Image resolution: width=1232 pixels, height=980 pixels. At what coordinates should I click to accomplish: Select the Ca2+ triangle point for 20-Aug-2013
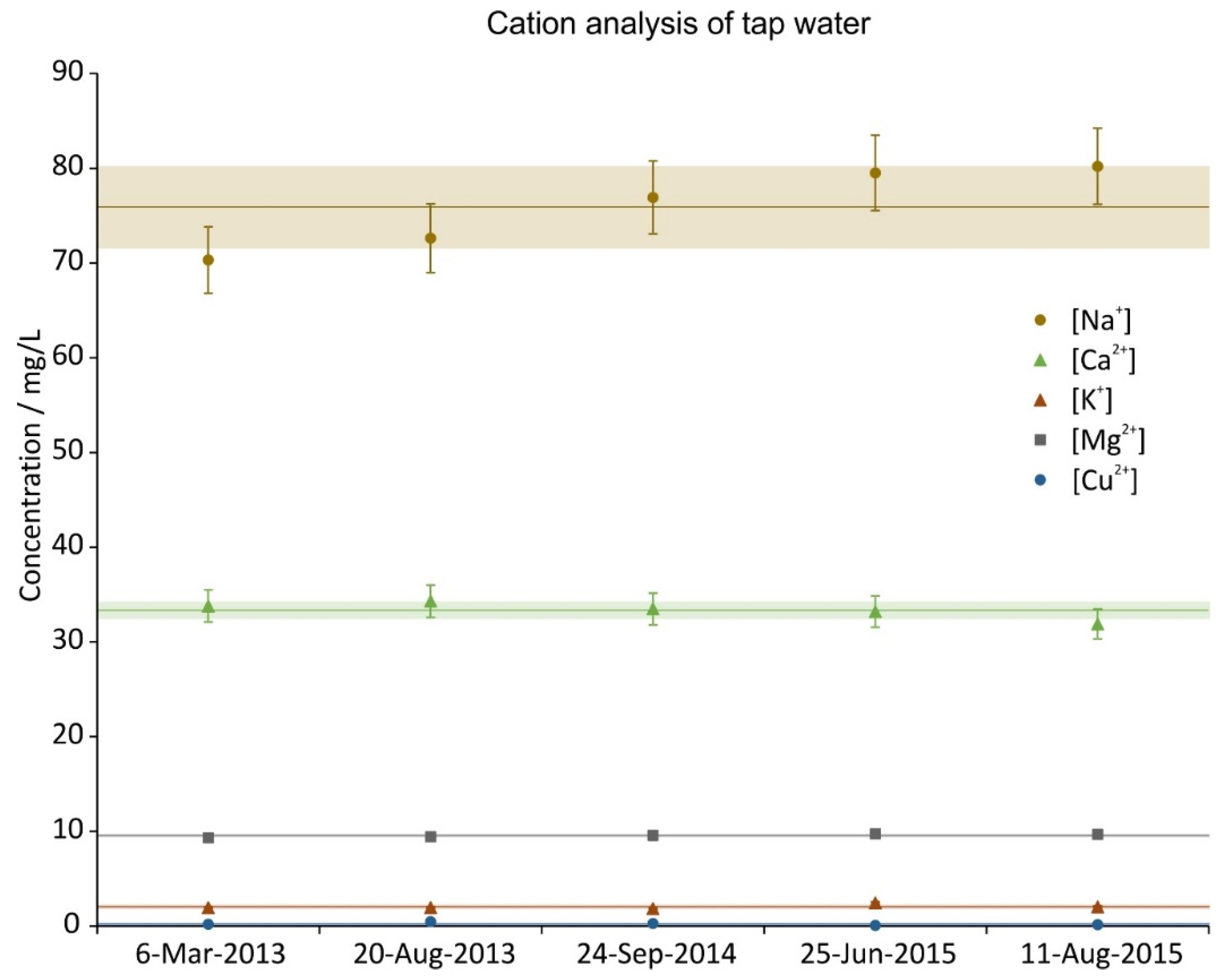[x=431, y=601]
